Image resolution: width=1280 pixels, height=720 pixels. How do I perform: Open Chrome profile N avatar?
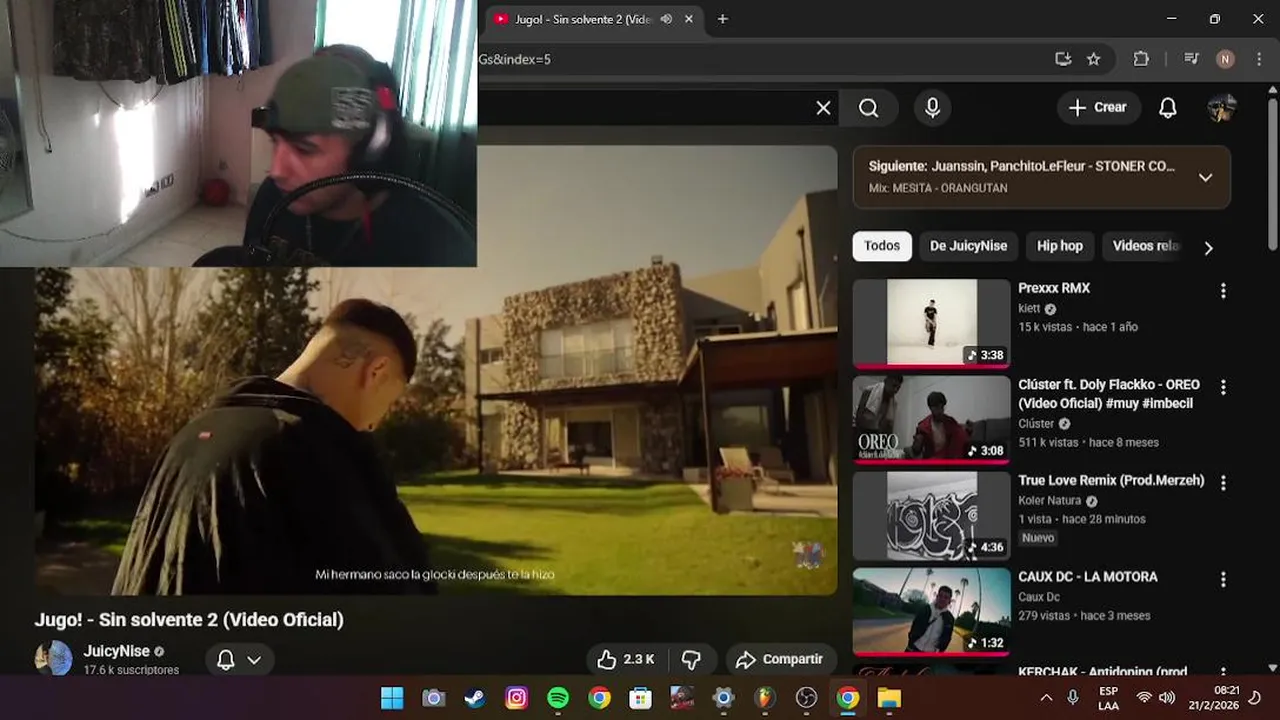[x=1225, y=59]
